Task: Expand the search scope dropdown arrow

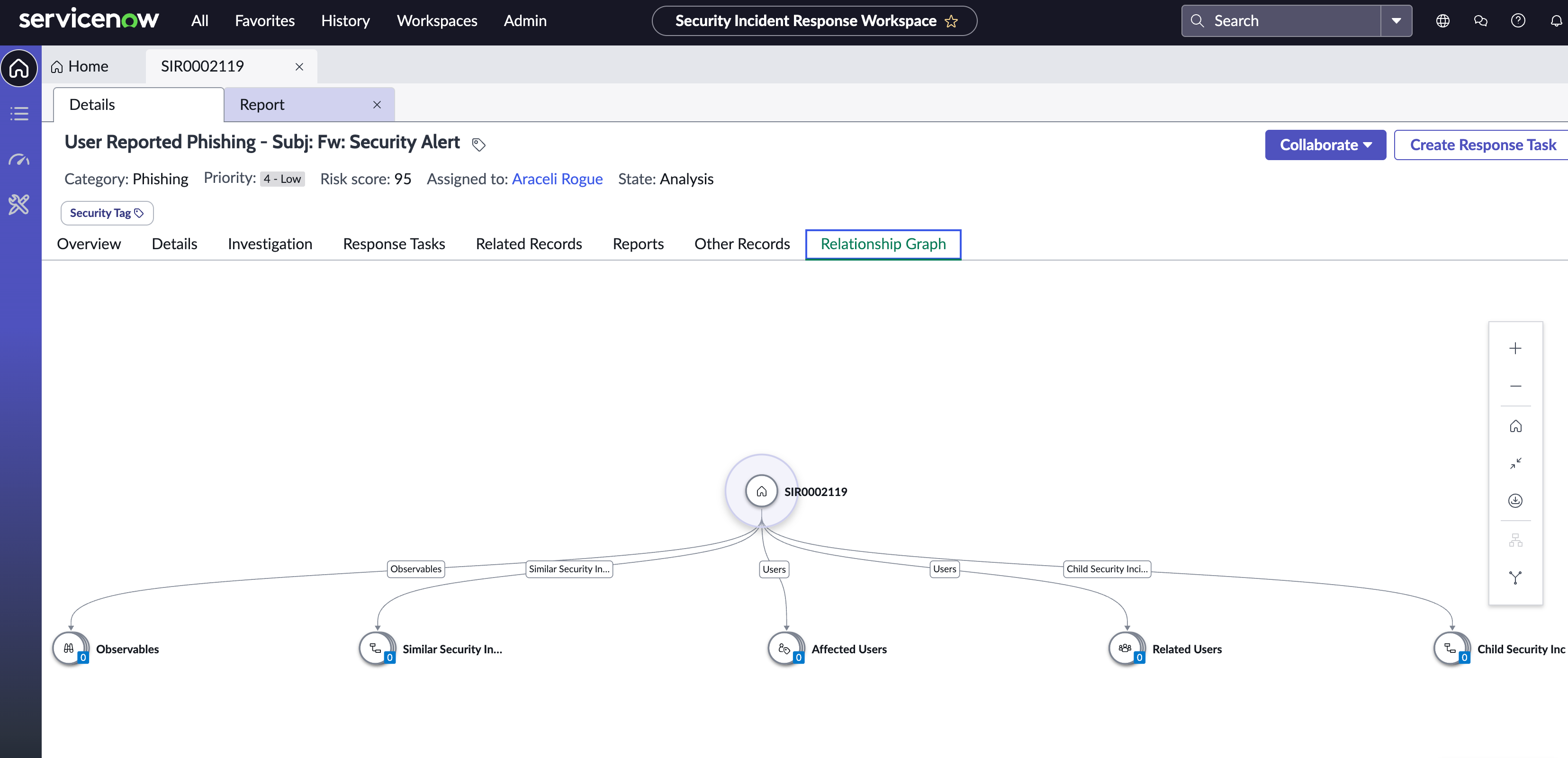Action: coord(1397,21)
